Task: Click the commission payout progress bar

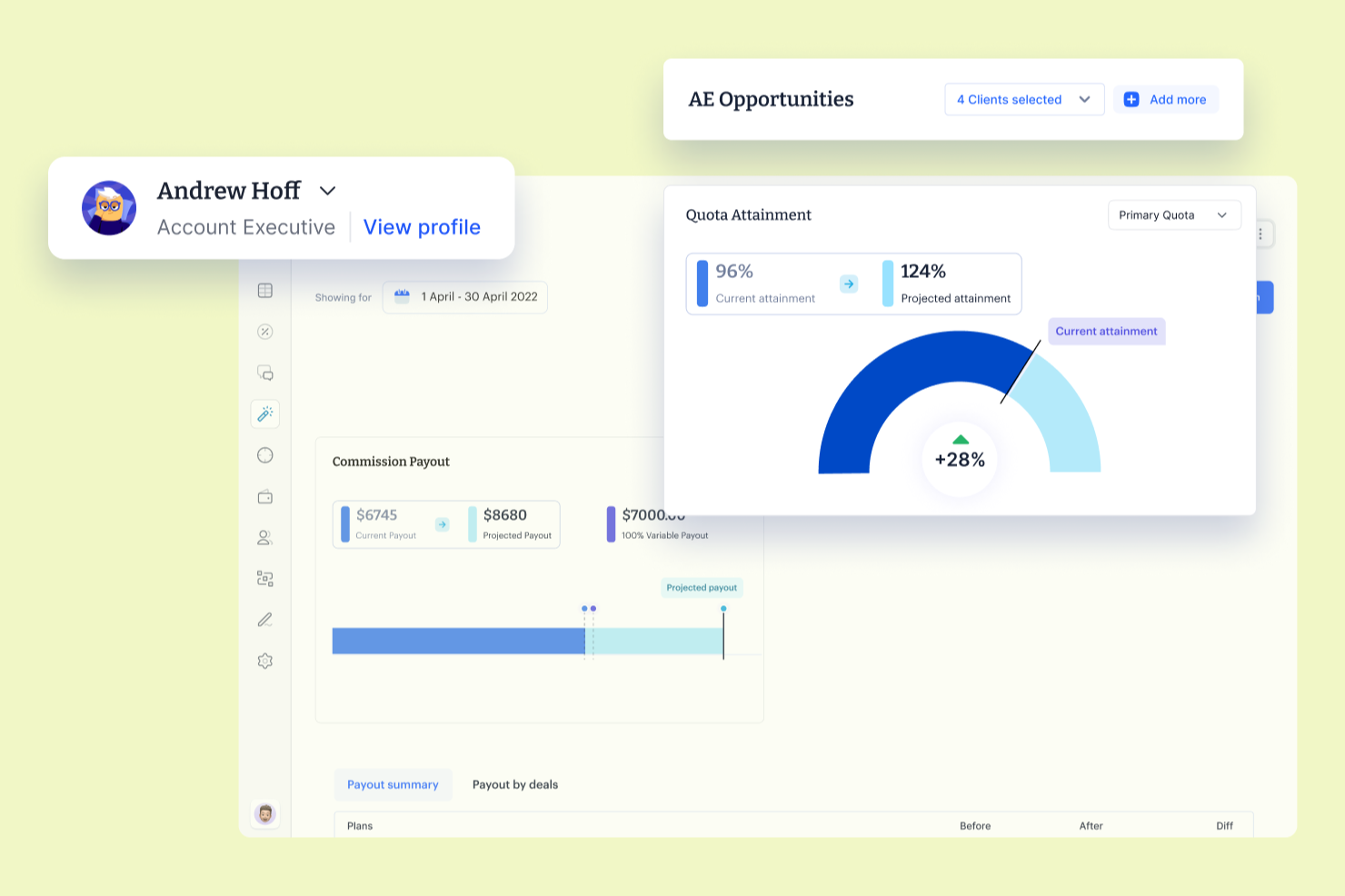Action: pyautogui.click(x=527, y=642)
